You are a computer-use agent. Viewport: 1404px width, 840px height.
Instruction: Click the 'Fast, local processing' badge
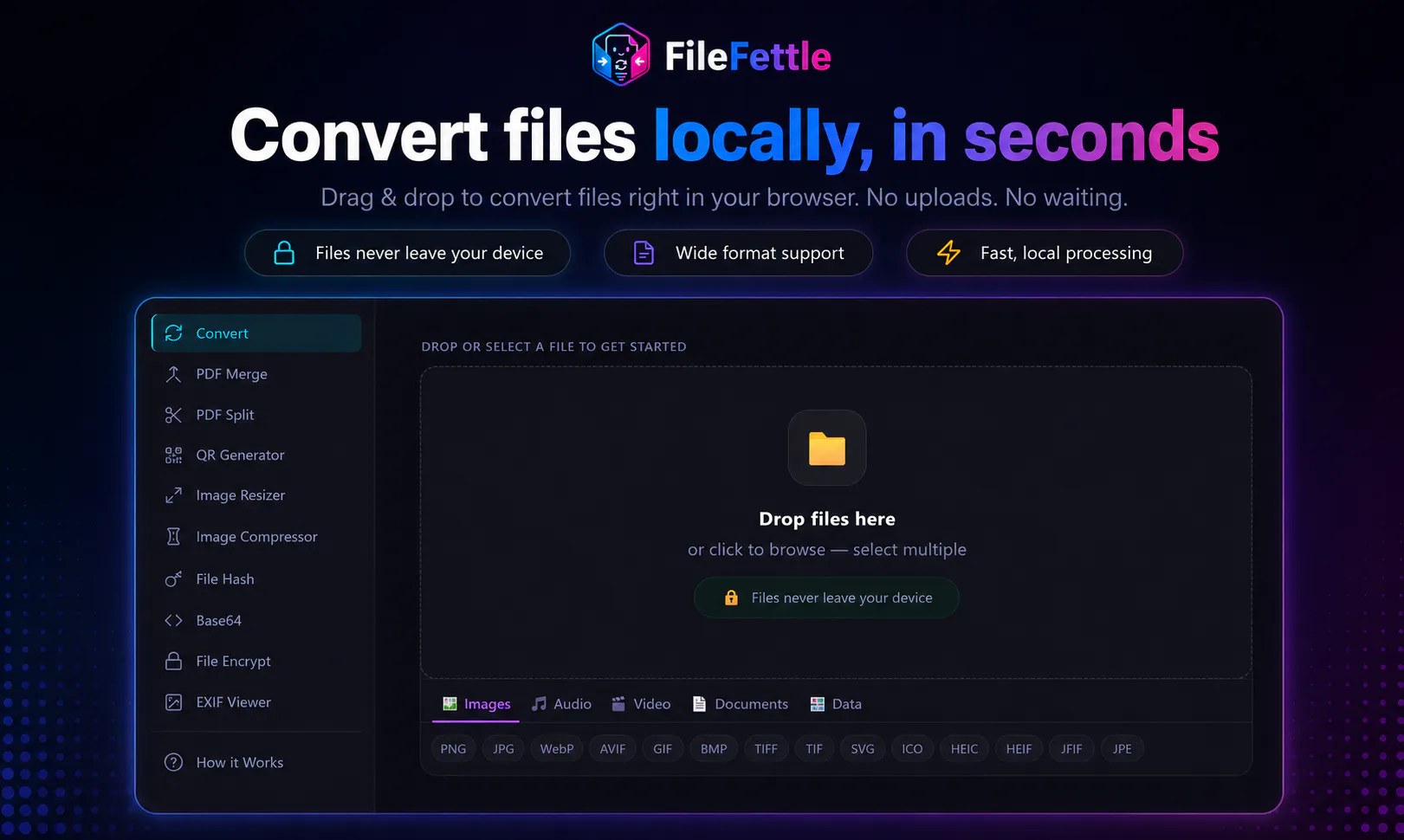(x=1045, y=253)
